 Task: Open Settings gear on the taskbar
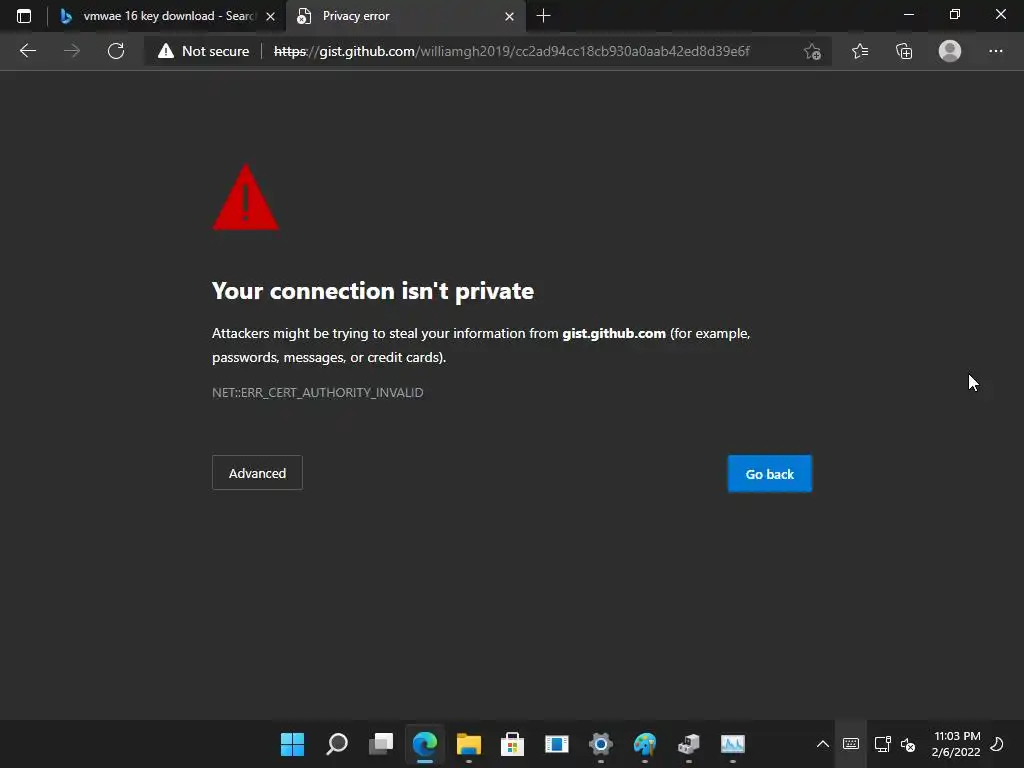pos(601,744)
